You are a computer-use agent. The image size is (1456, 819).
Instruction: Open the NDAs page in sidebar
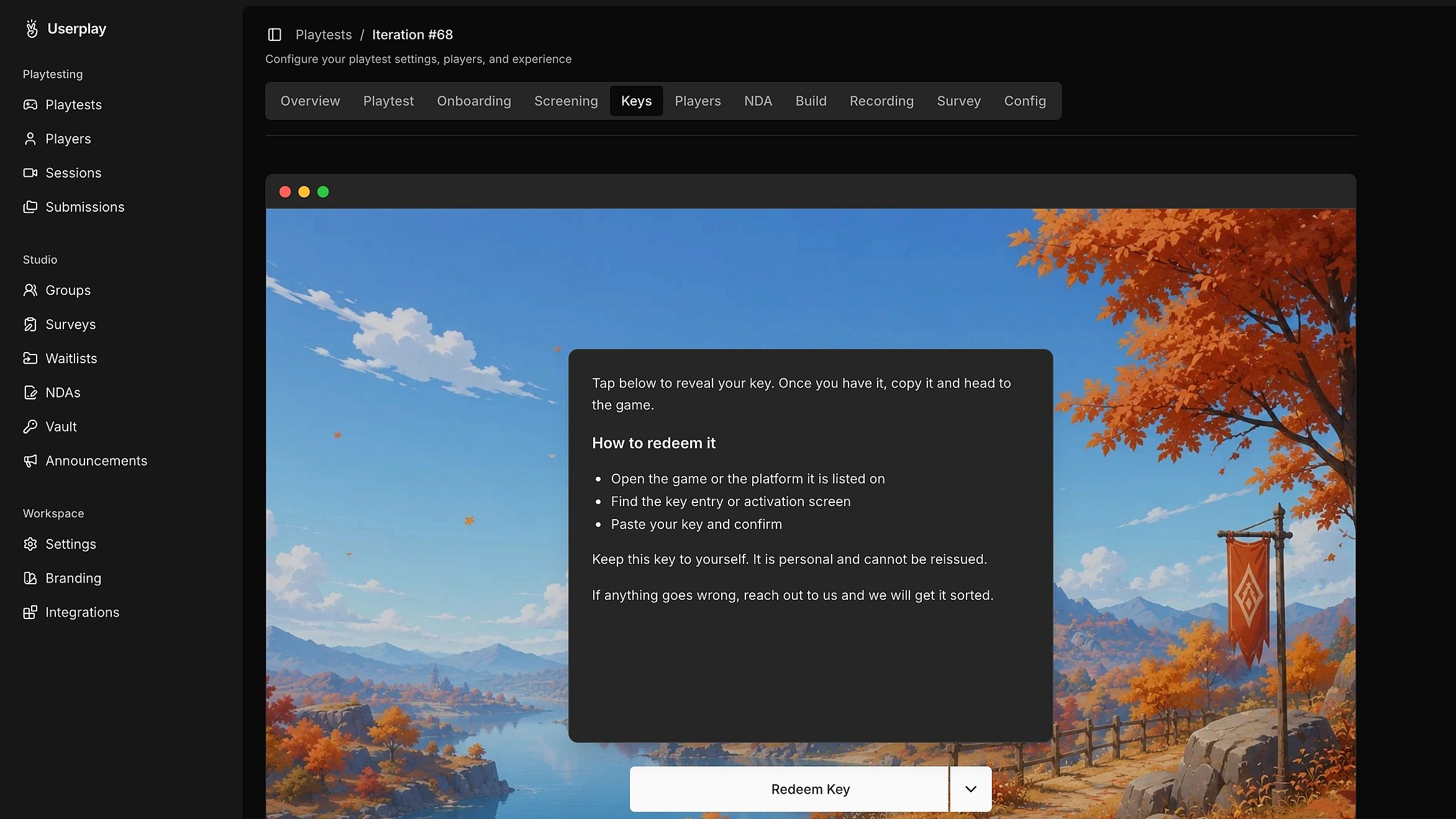tap(63, 392)
